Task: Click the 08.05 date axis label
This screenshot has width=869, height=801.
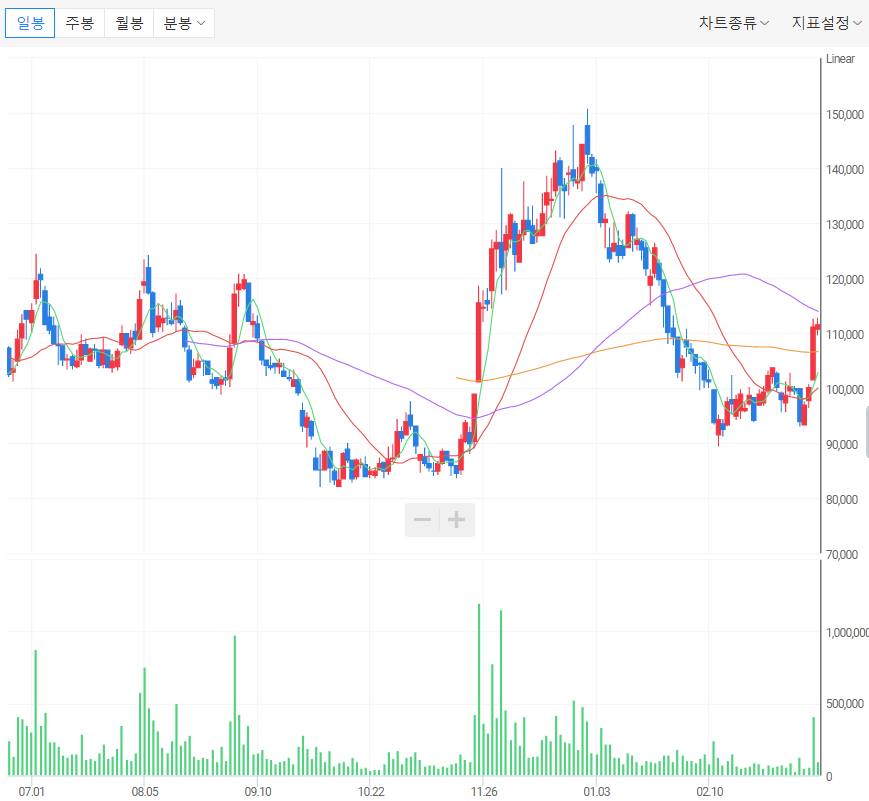Action: pos(145,791)
